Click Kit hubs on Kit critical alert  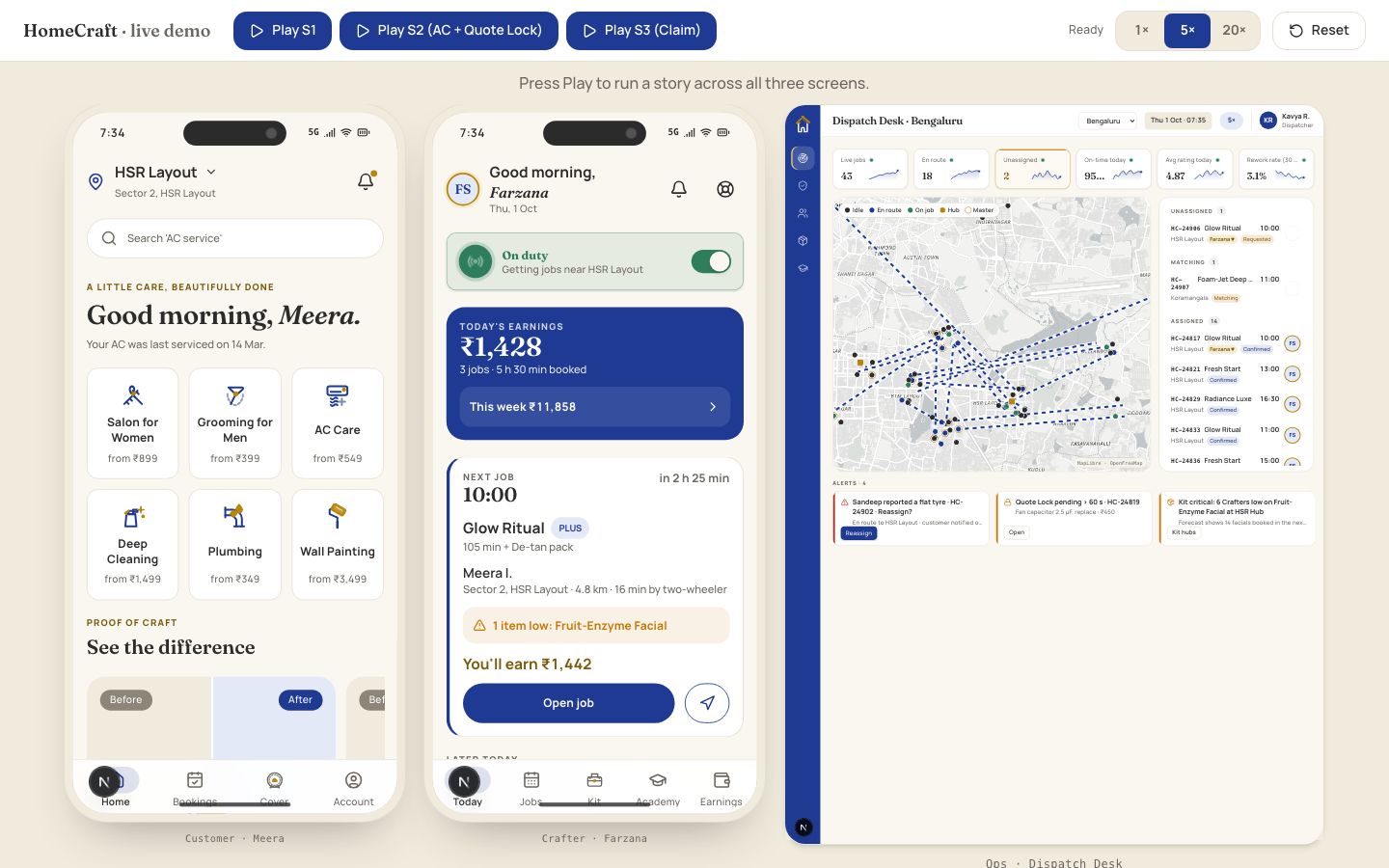[1184, 532]
